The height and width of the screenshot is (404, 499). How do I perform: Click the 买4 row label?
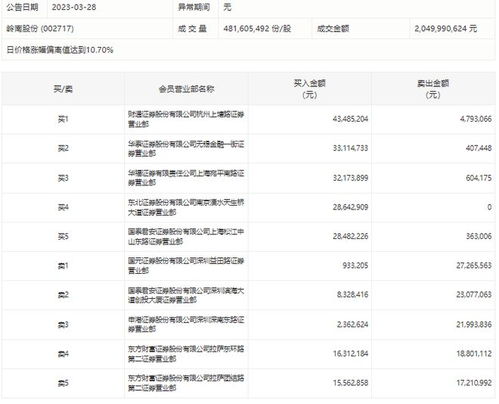(x=63, y=207)
